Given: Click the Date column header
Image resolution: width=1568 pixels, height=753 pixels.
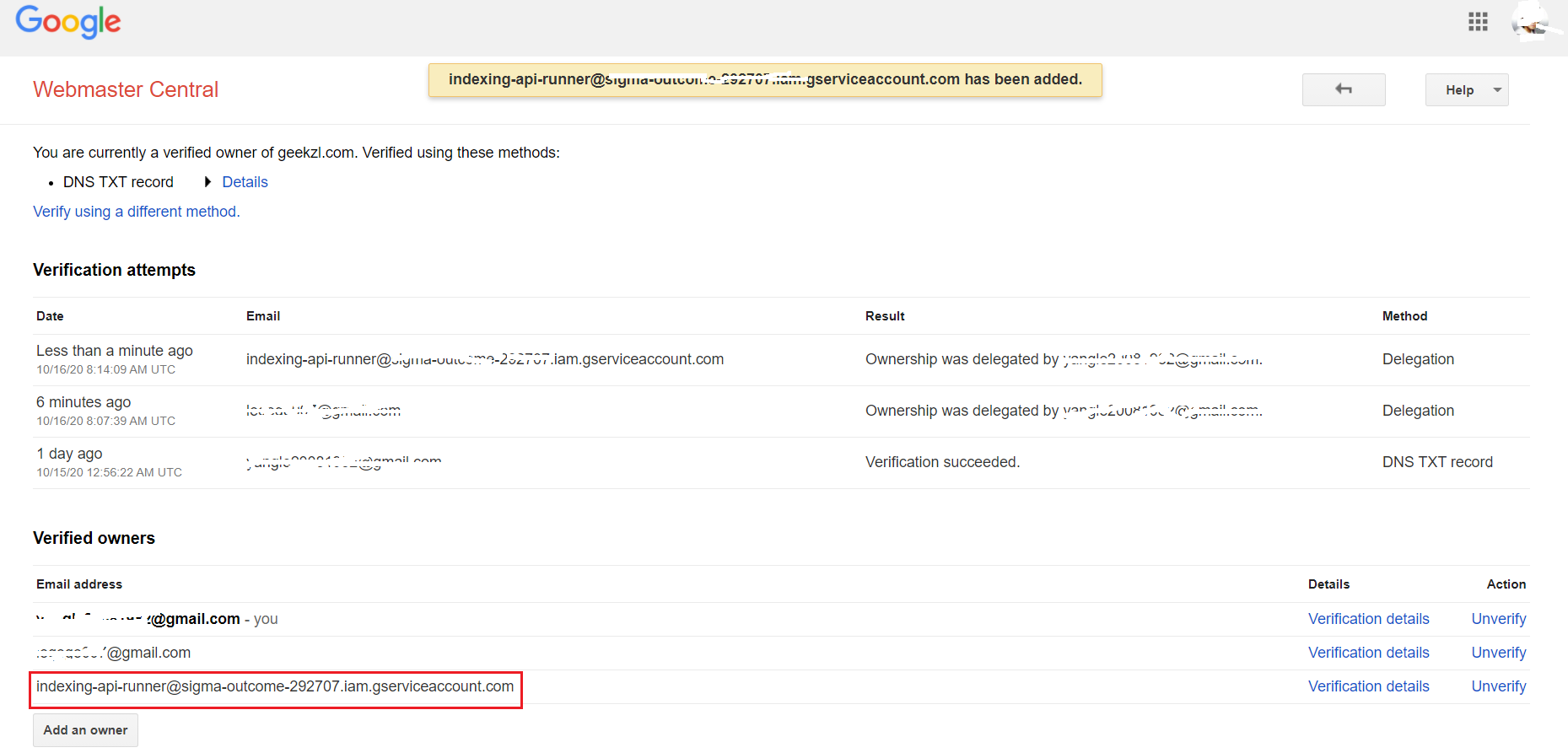Looking at the screenshot, I should pos(50,316).
